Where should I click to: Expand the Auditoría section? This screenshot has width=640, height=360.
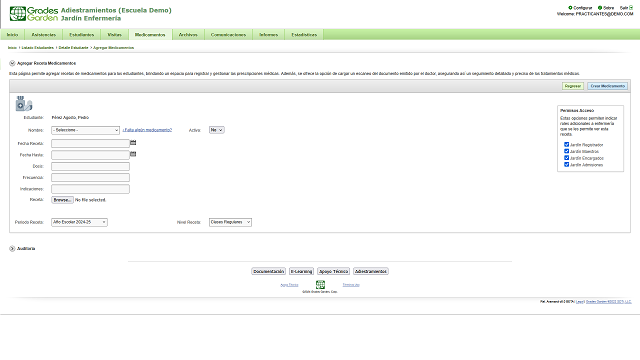click(12, 249)
